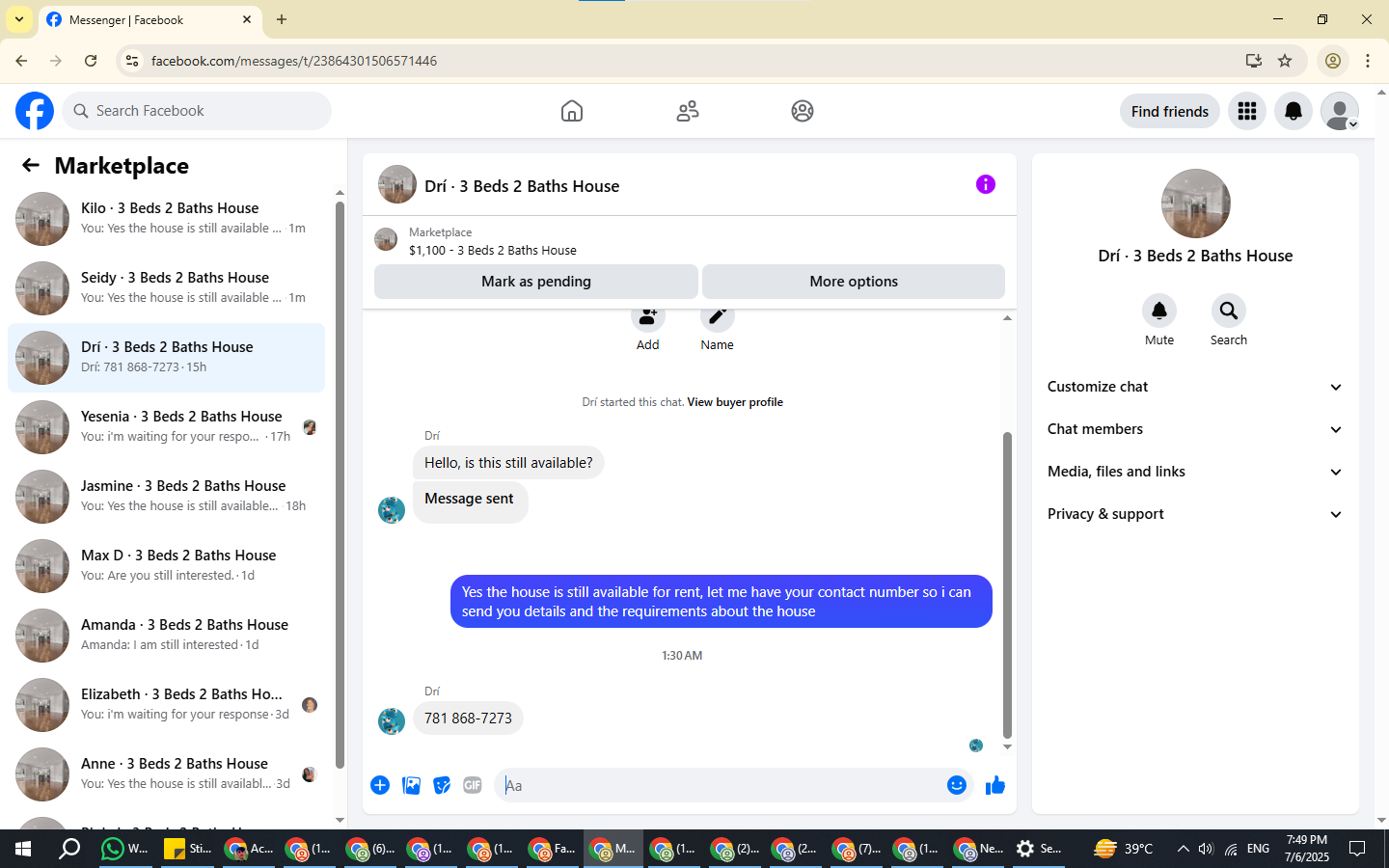Open a new browser tab
1389x868 pixels.
point(282,19)
